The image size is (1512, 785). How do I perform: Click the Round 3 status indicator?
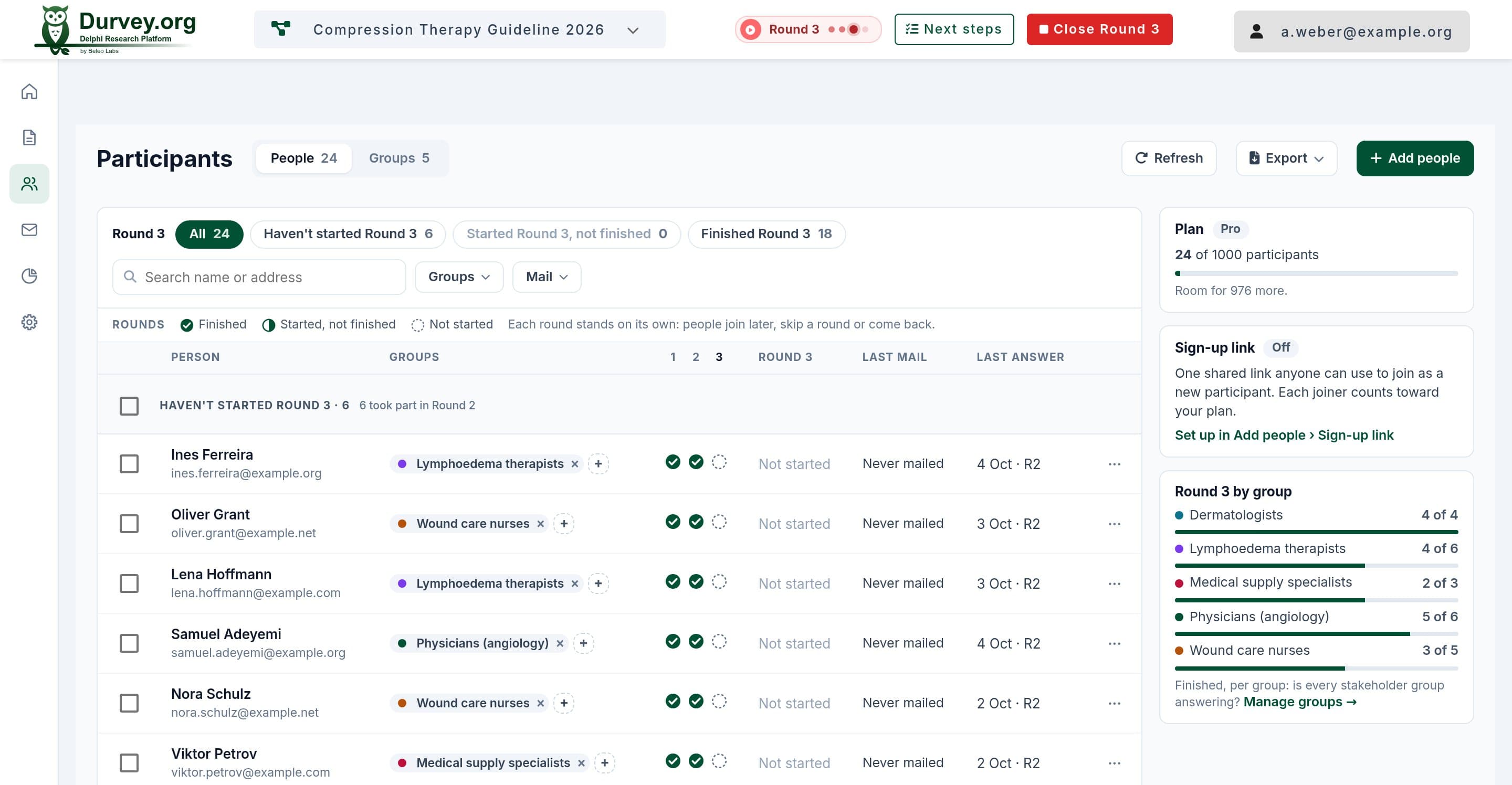[807, 29]
